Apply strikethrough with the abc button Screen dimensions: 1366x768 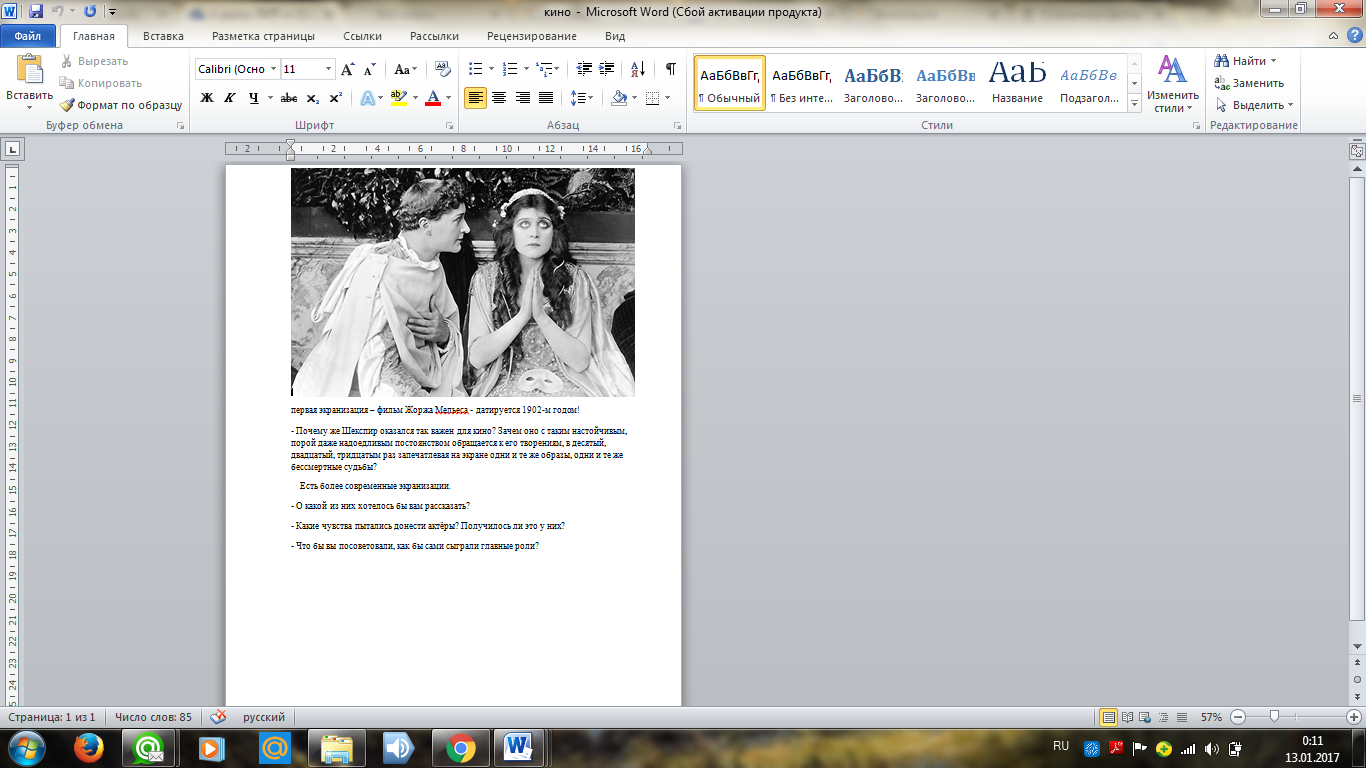click(289, 98)
